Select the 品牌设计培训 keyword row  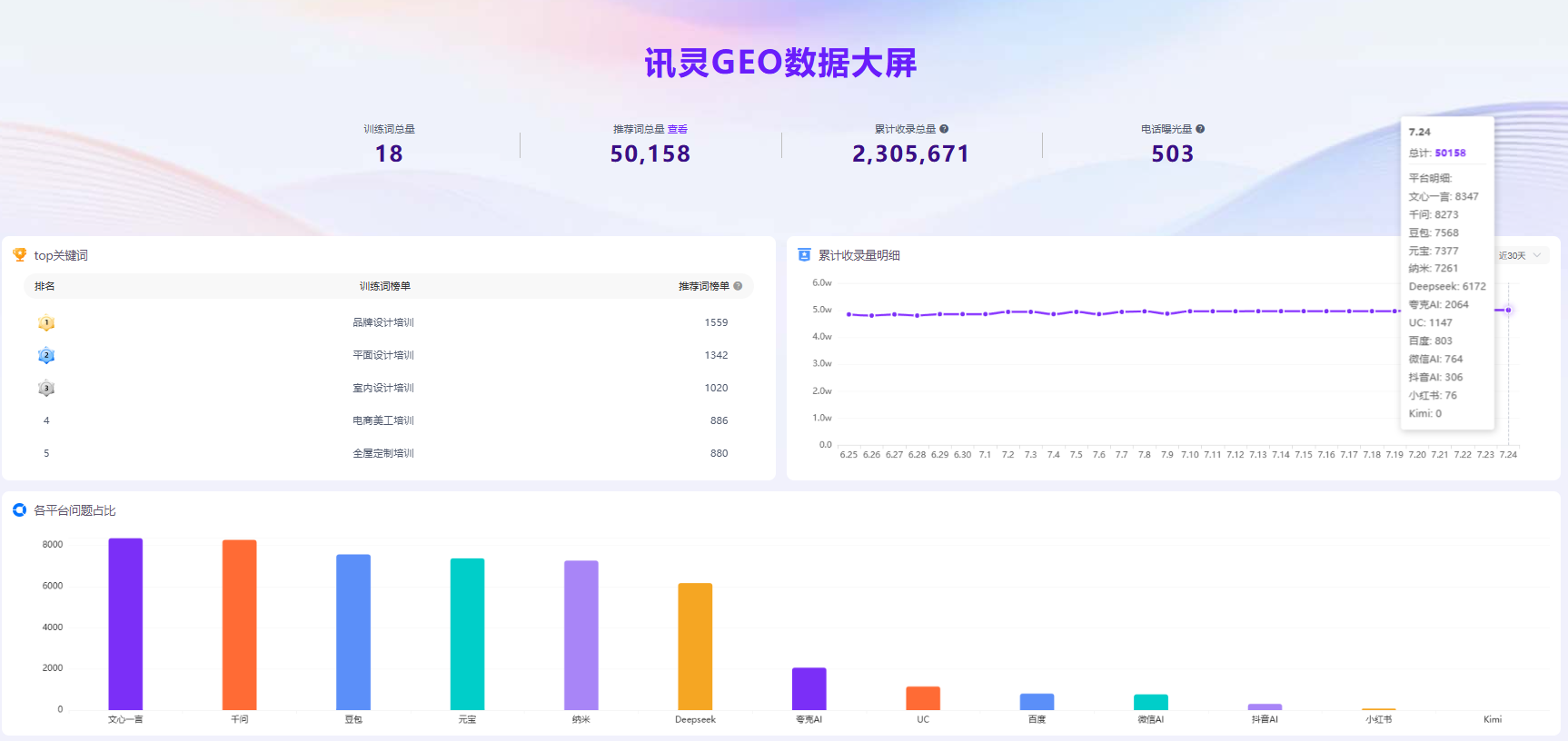pos(389,322)
